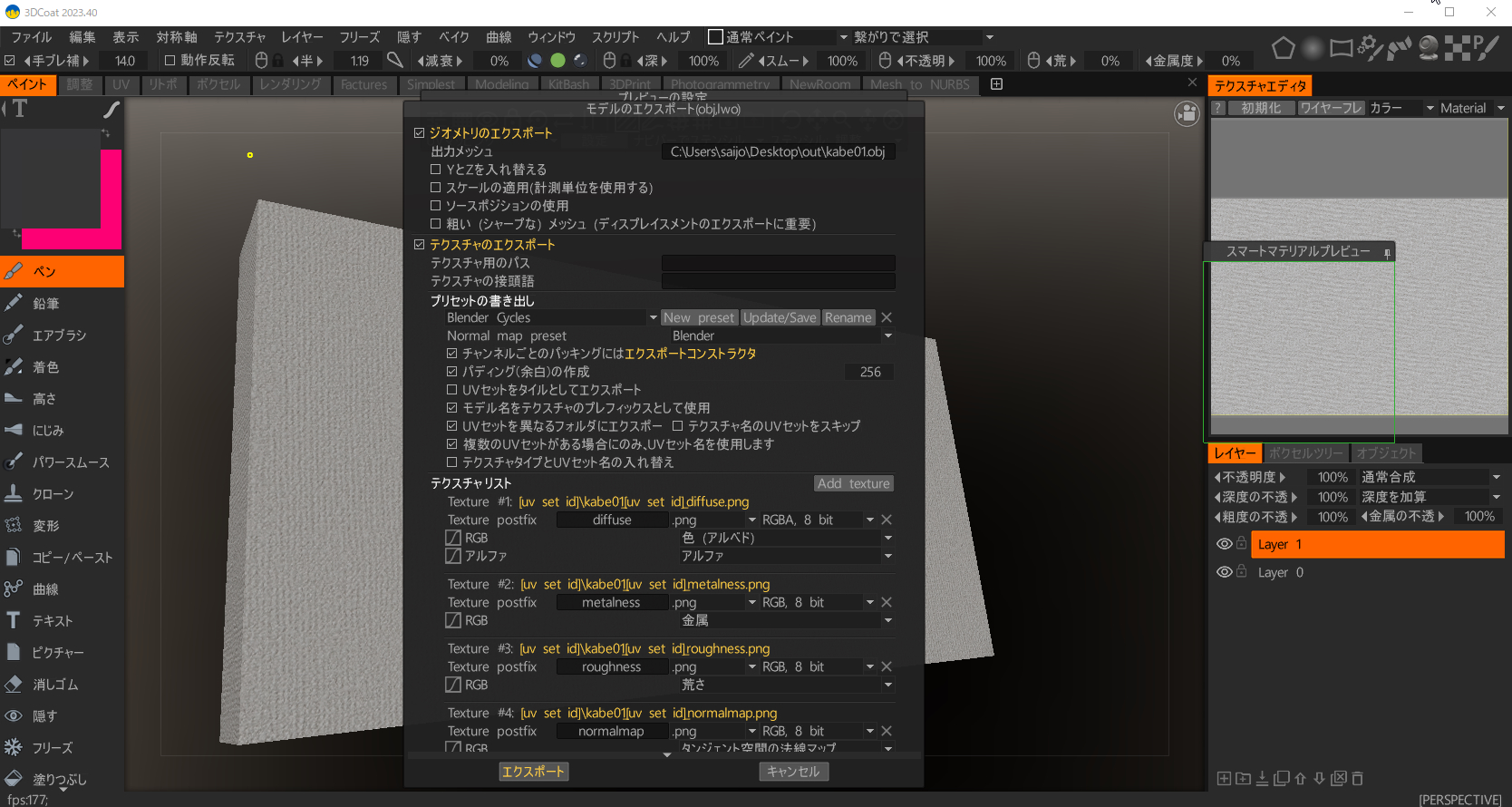Click the delete layer trash icon
Screen dimensions: 1512x807
tap(1357, 778)
